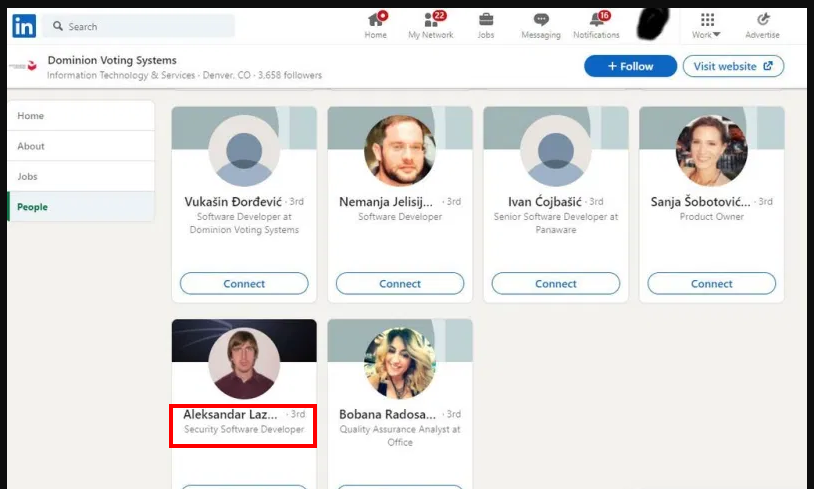Select the People tab in sidebar
This screenshot has height=489, width=814.
click(x=81, y=207)
